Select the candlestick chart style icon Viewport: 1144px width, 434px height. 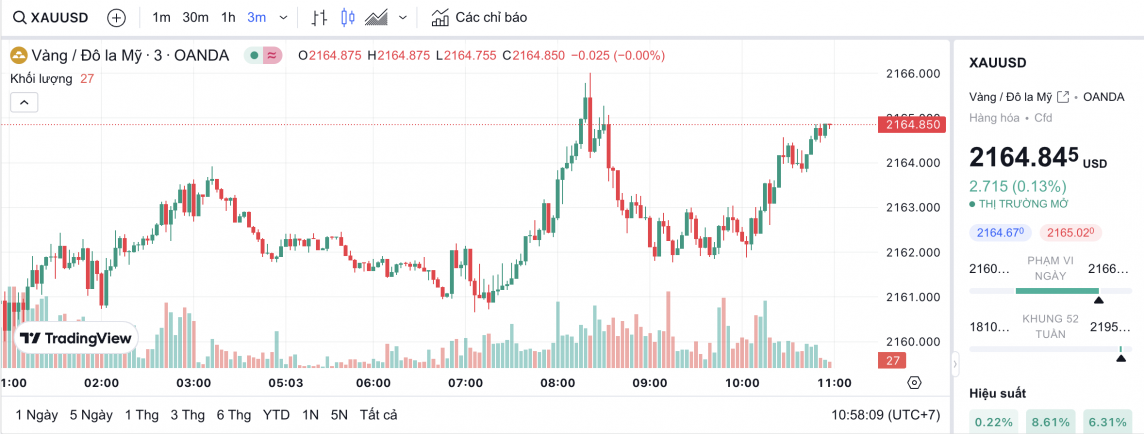348,17
